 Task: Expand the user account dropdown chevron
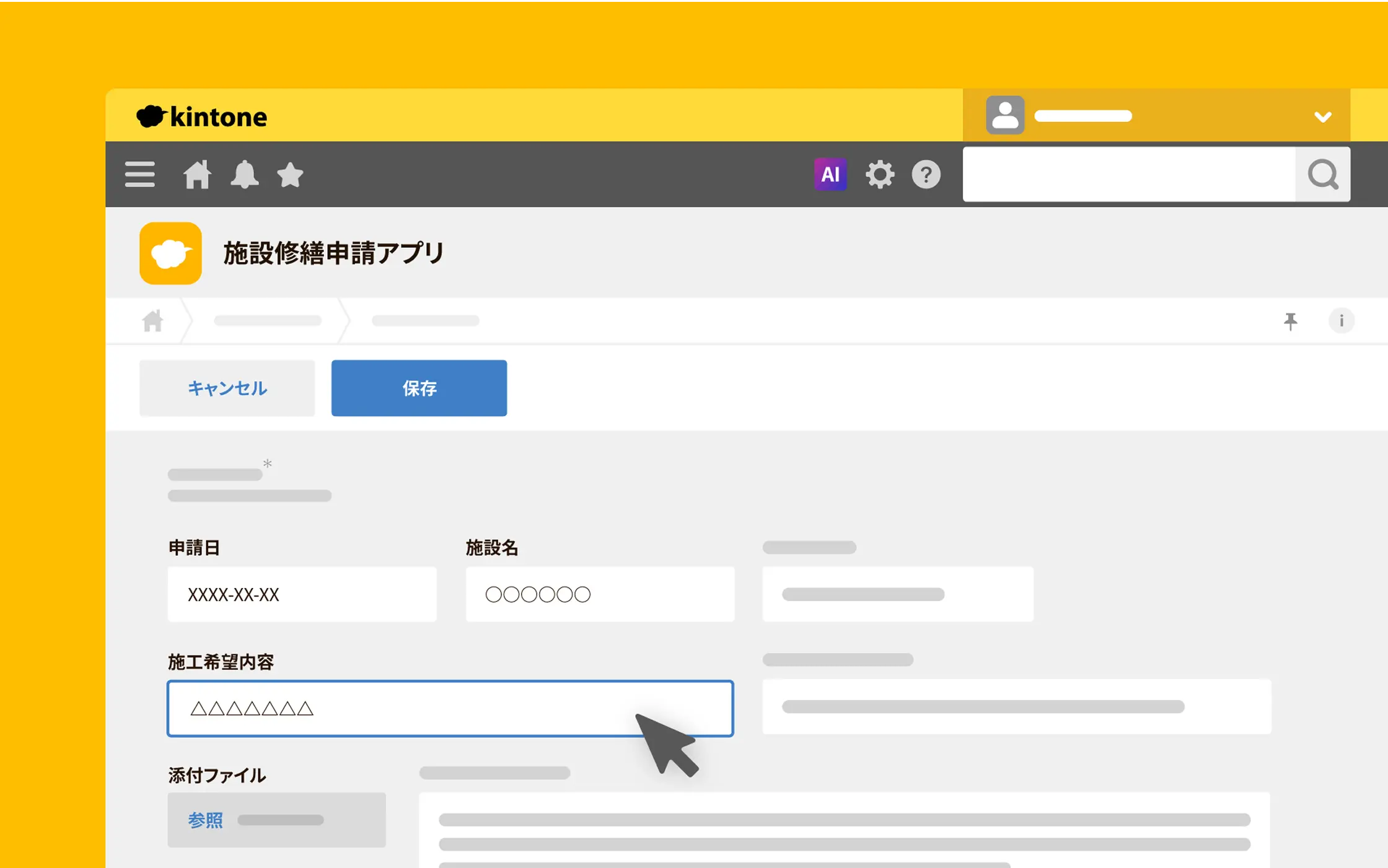[1322, 116]
